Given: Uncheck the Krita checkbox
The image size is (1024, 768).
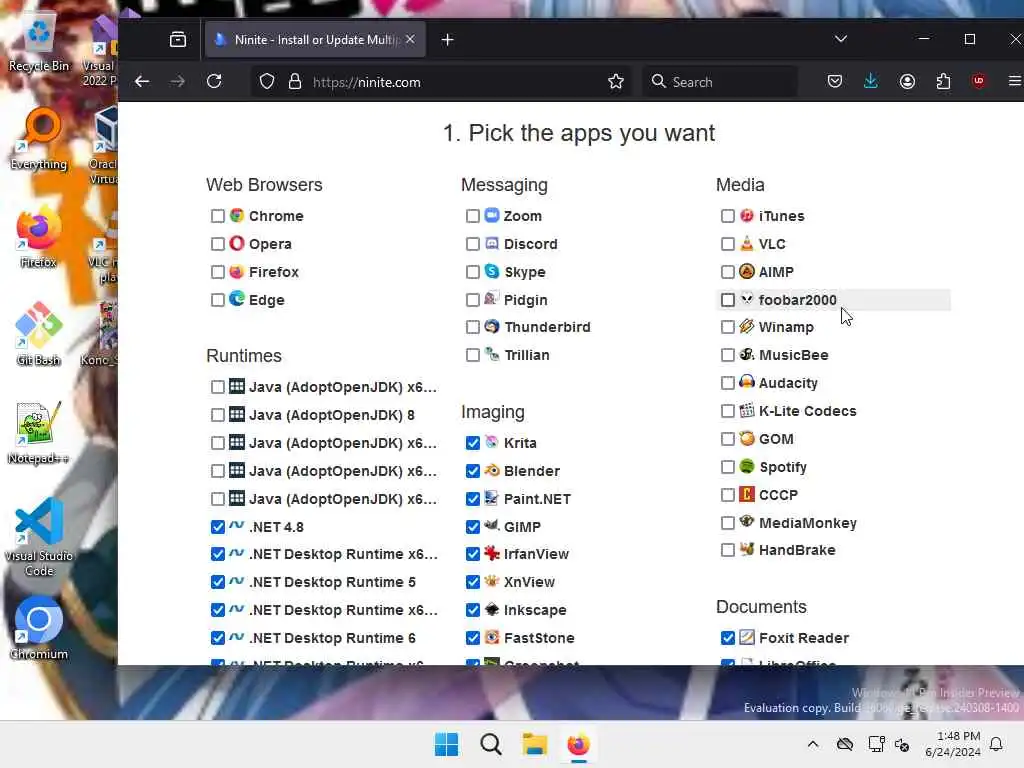Looking at the screenshot, I should (x=472, y=443).
